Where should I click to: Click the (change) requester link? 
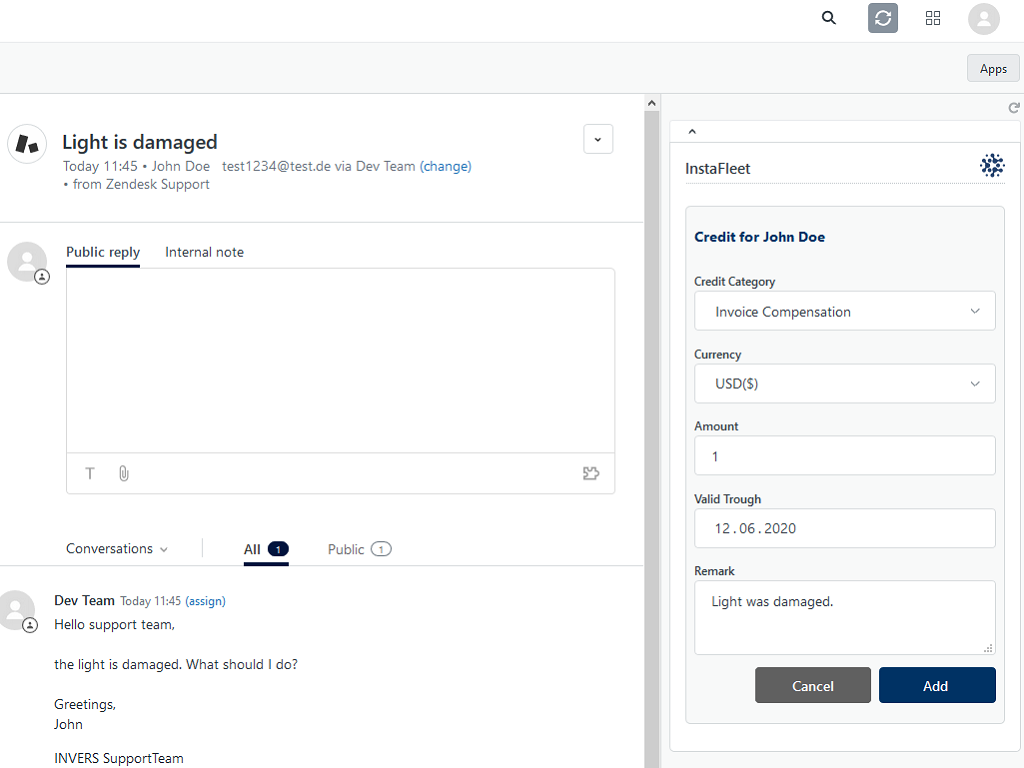pos(445,166)
